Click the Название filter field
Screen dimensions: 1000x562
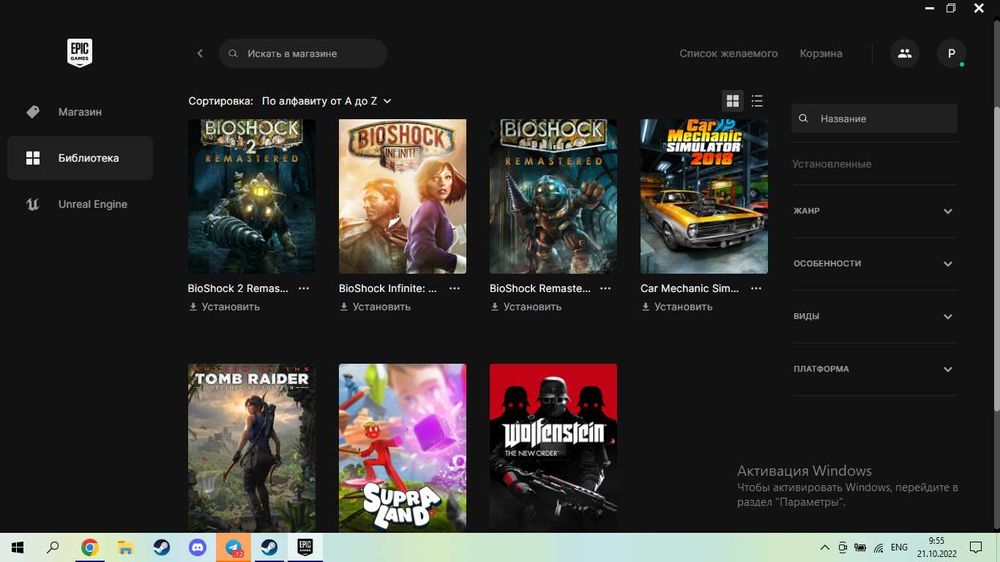pos(874,119)
